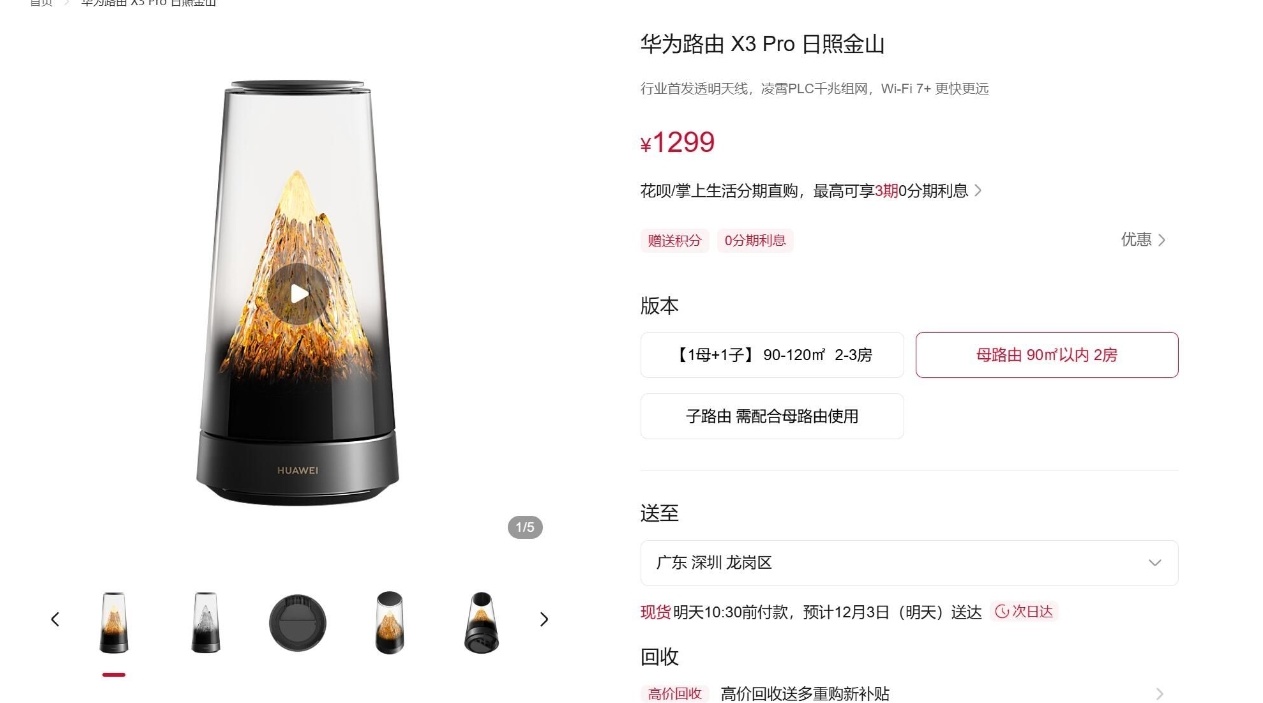This screenshot has height=703, width=1263.
Task: Go to previous thumbnail set
Action: click(55, 620)
